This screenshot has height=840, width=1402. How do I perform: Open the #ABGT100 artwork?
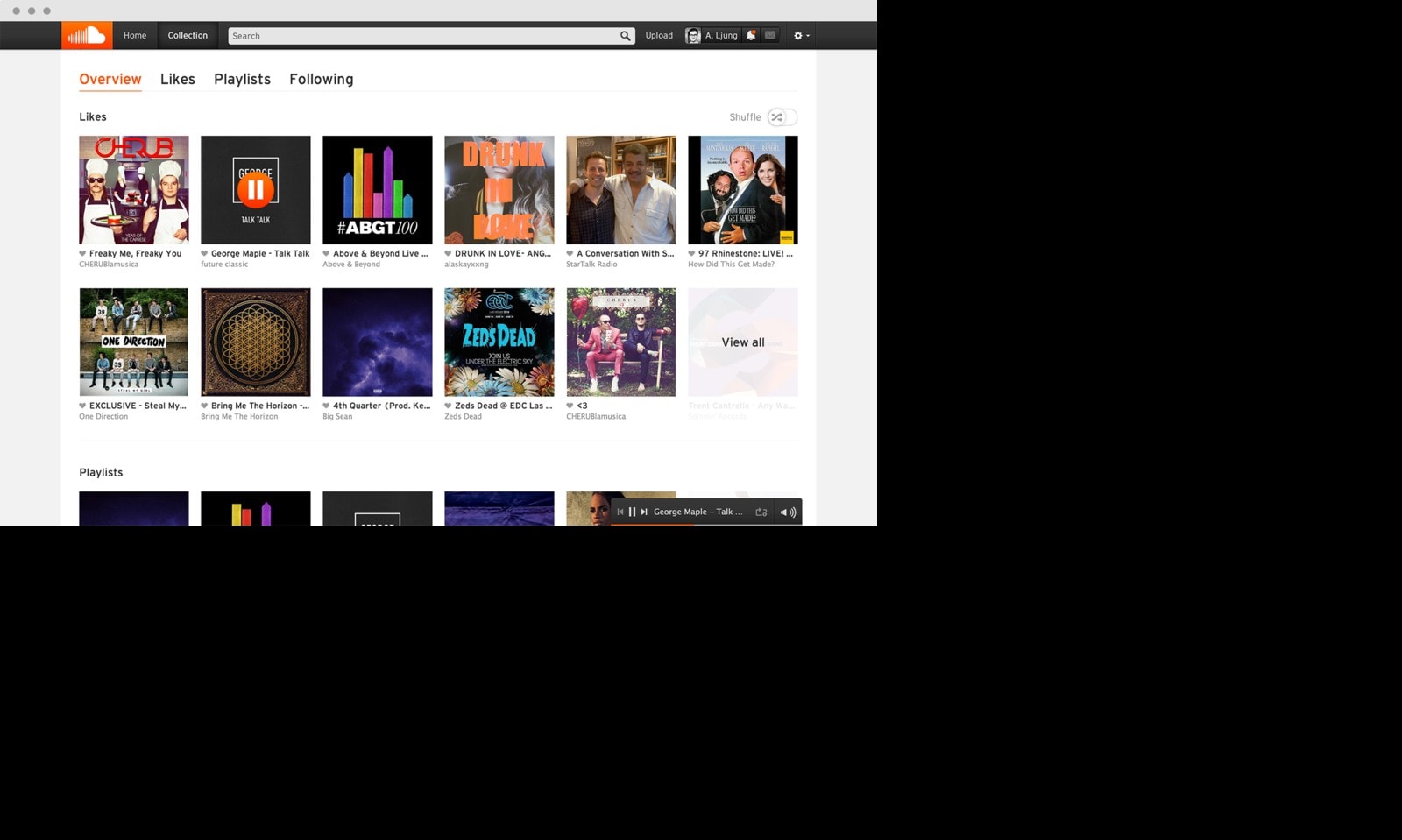click(x=378, y=190)
